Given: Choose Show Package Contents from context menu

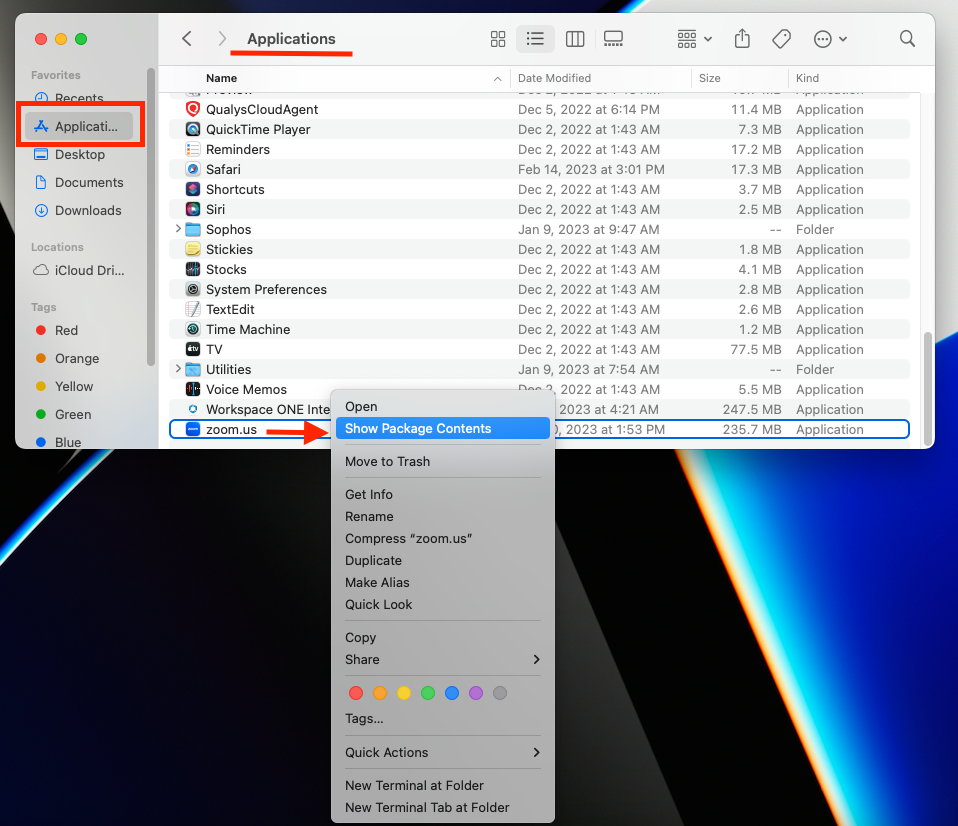Looking at the screenshot, I should click(x=418, y=428).
